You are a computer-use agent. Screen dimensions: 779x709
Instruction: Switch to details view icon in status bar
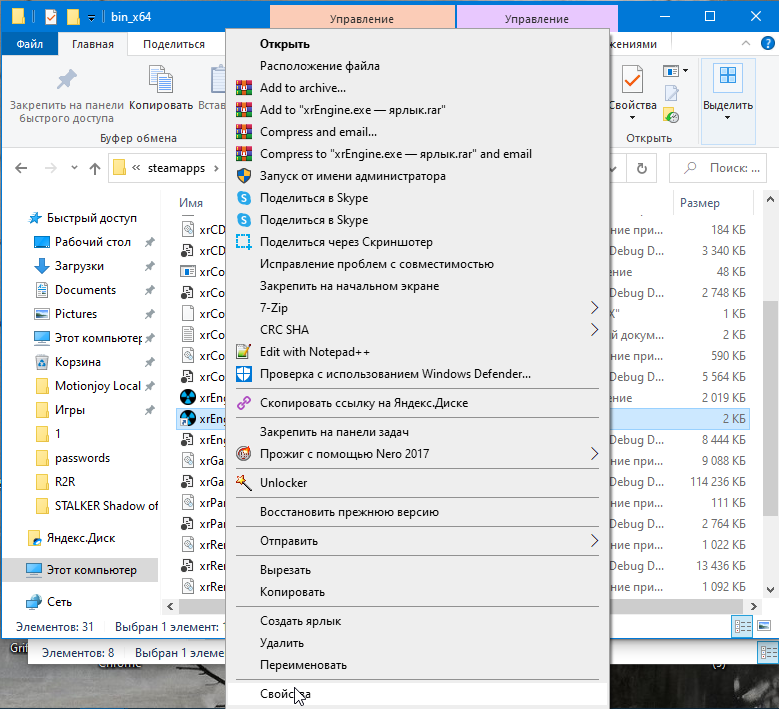[x=743, y=626]
